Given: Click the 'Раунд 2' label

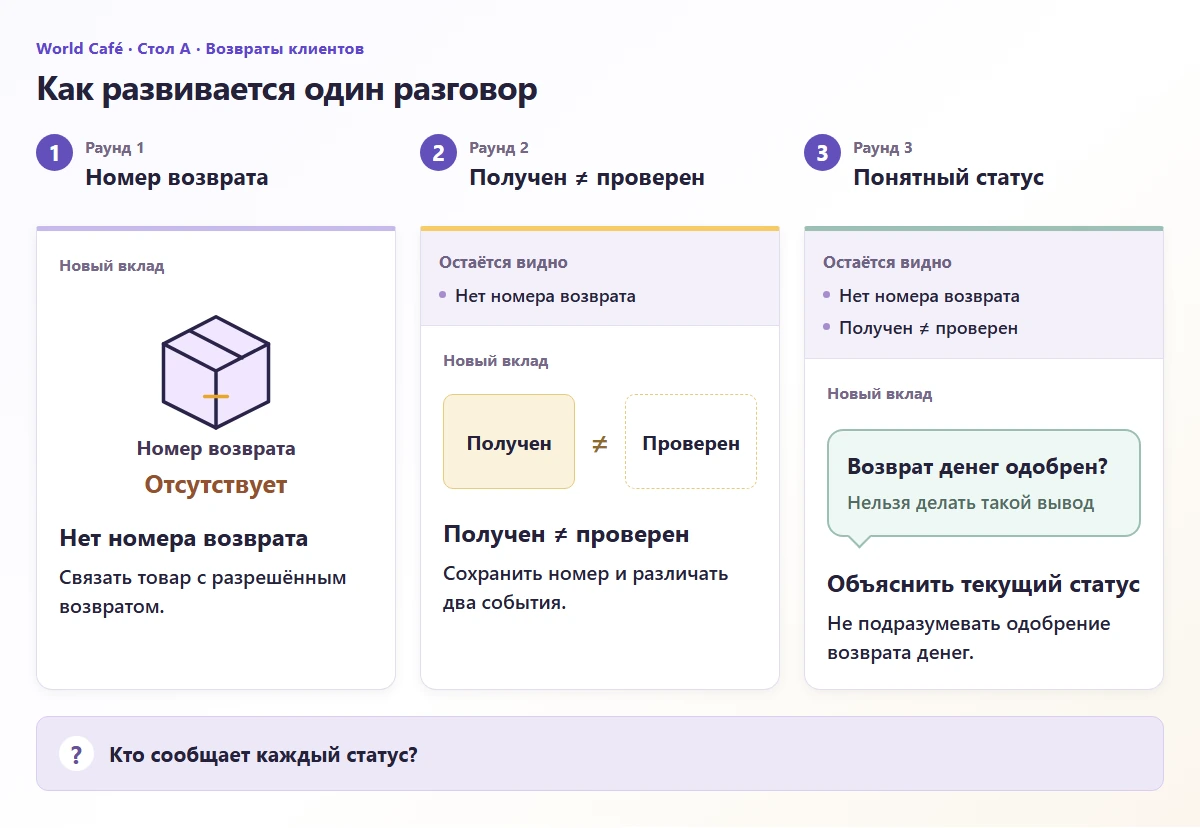Looking at the screenshot, I should click(x=499, y=148).
